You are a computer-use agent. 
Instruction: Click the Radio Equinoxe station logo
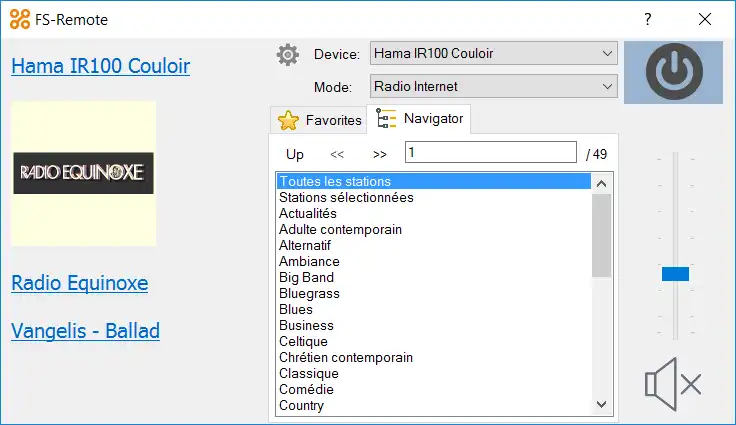pos(84,173)
